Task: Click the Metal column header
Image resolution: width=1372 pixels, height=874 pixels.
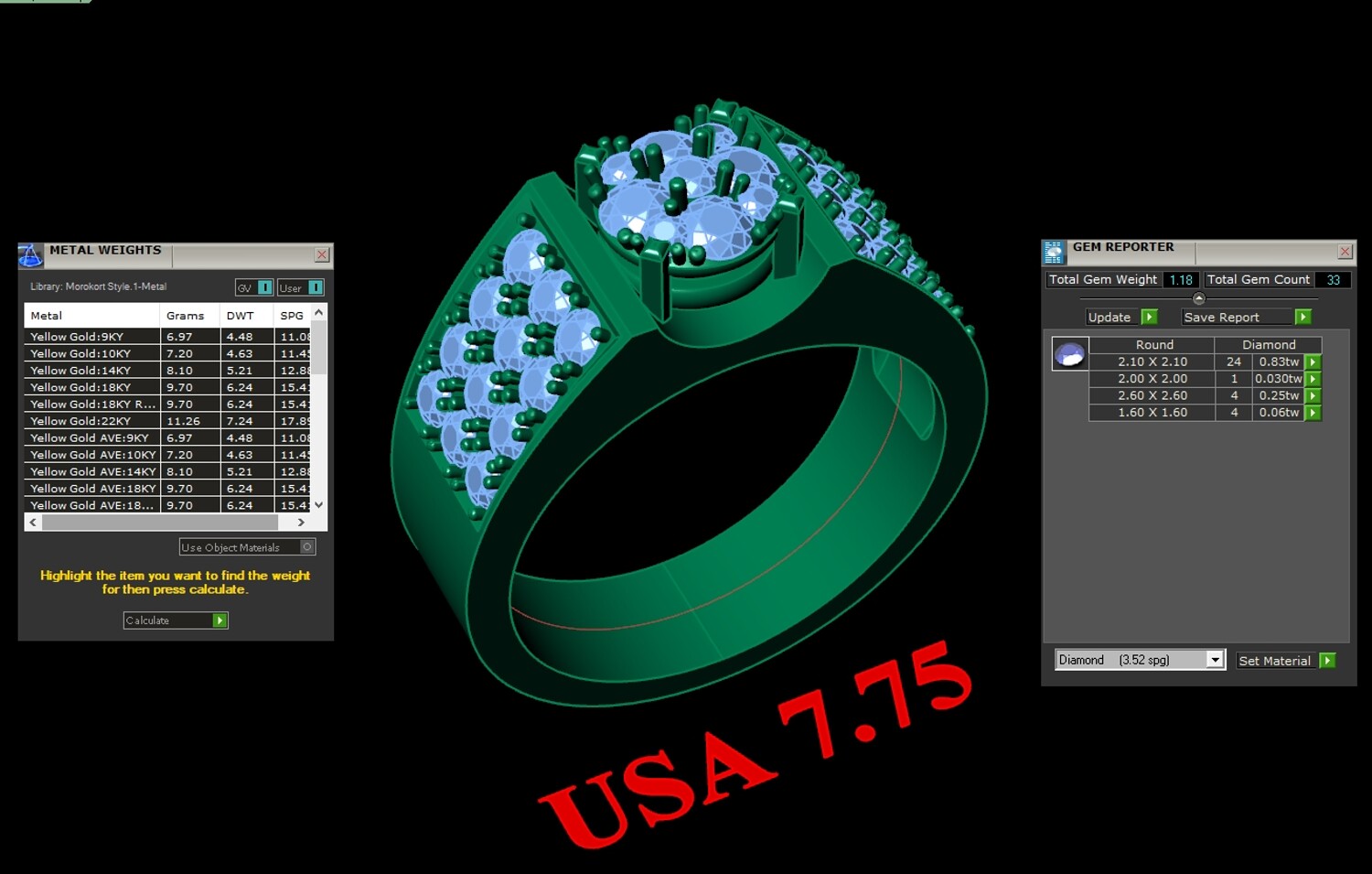Action: click(92, 316)
